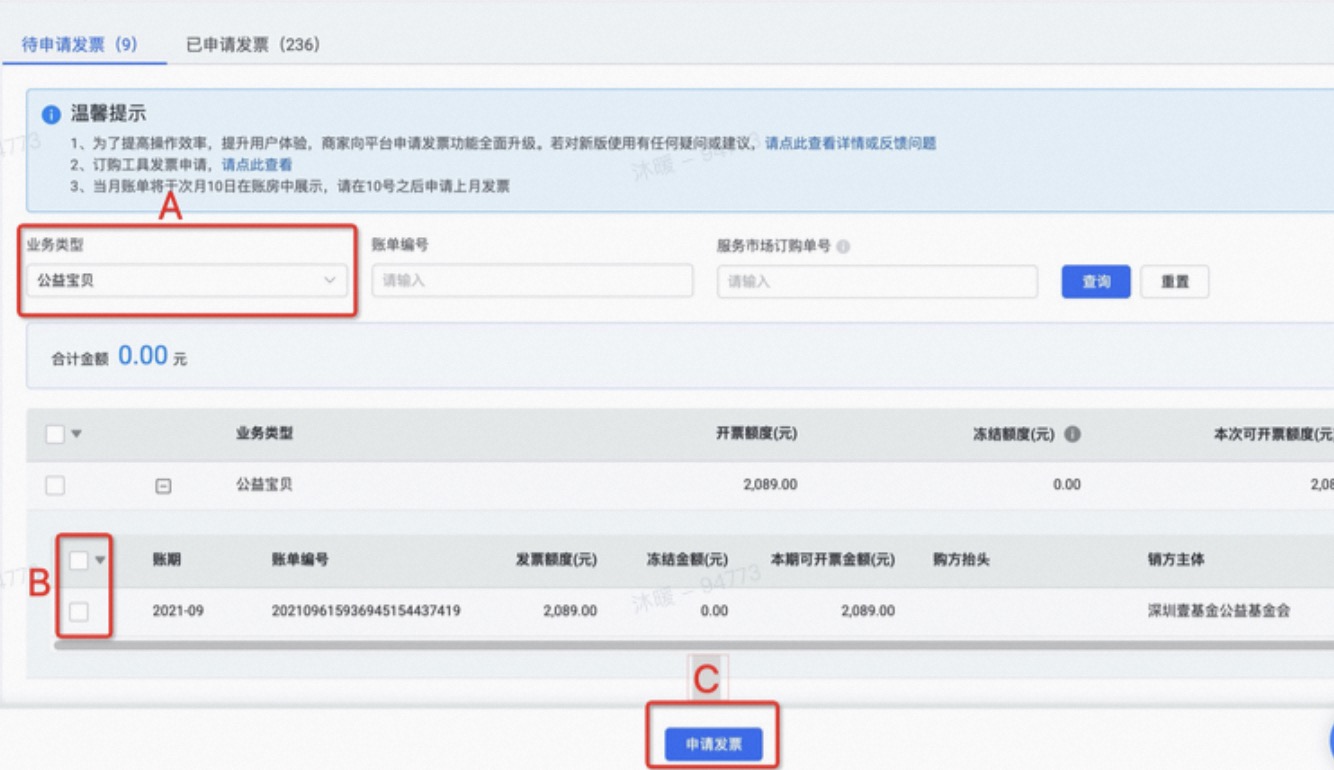Click the 本期可开票金额(元) column header
This screenshot has height=770, width=1334.
[x=833, y=560]
